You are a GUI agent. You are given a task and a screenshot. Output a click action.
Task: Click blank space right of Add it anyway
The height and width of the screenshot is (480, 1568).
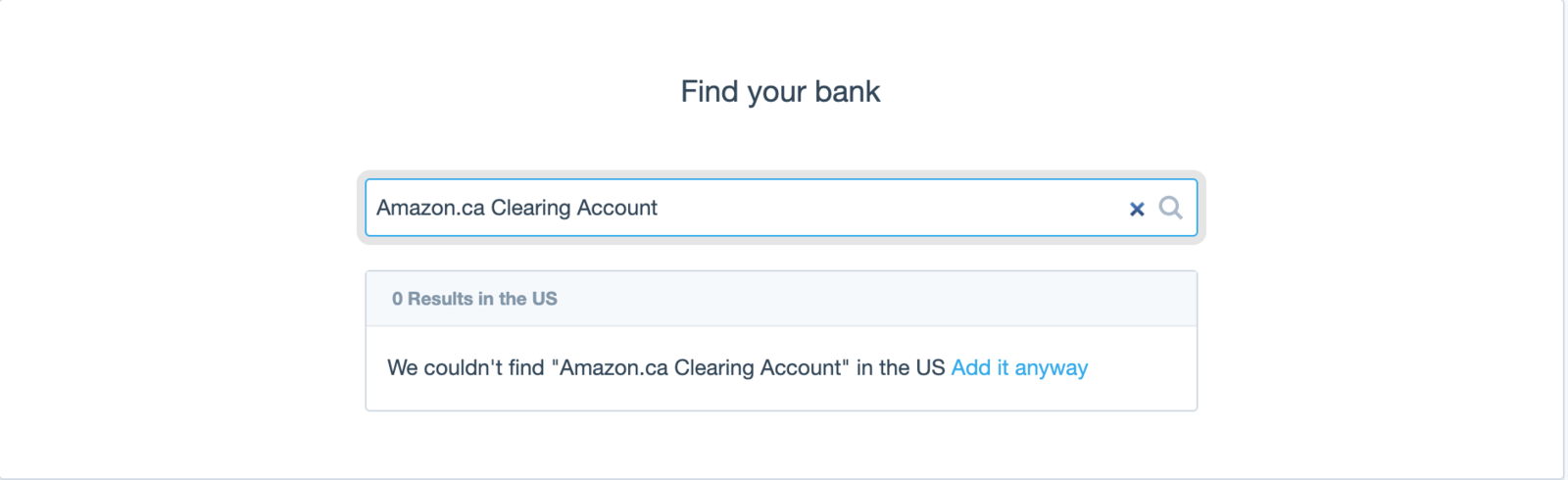click(x=1142, y=367)
